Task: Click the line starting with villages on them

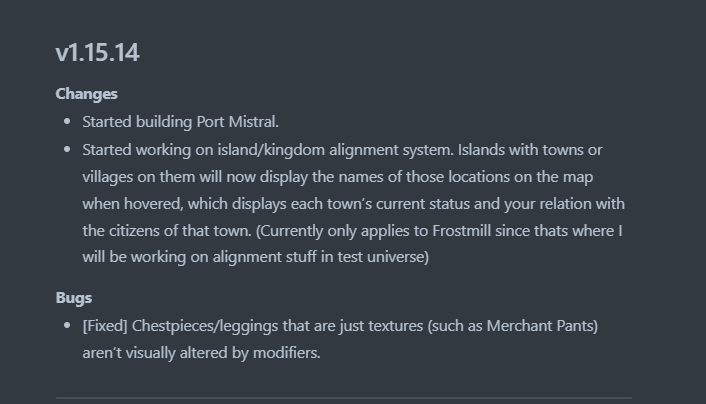Action: point(338,177)
